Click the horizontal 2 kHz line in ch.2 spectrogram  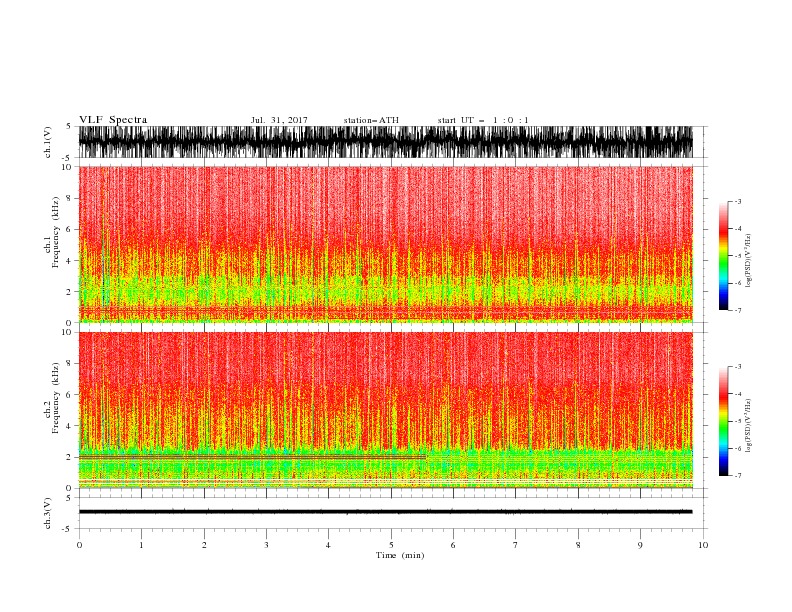pos(253,457)
